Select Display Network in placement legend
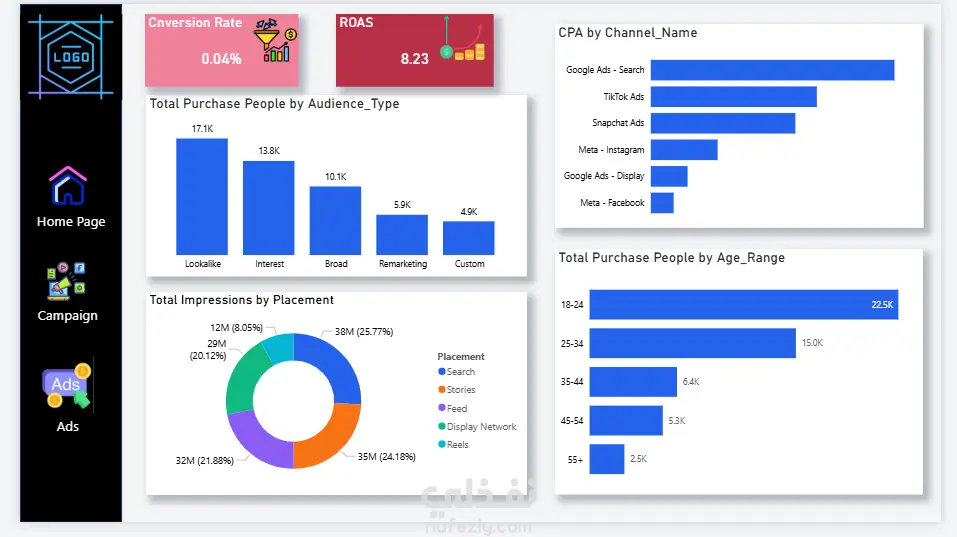Screen dimensions: 957x537 481,427
